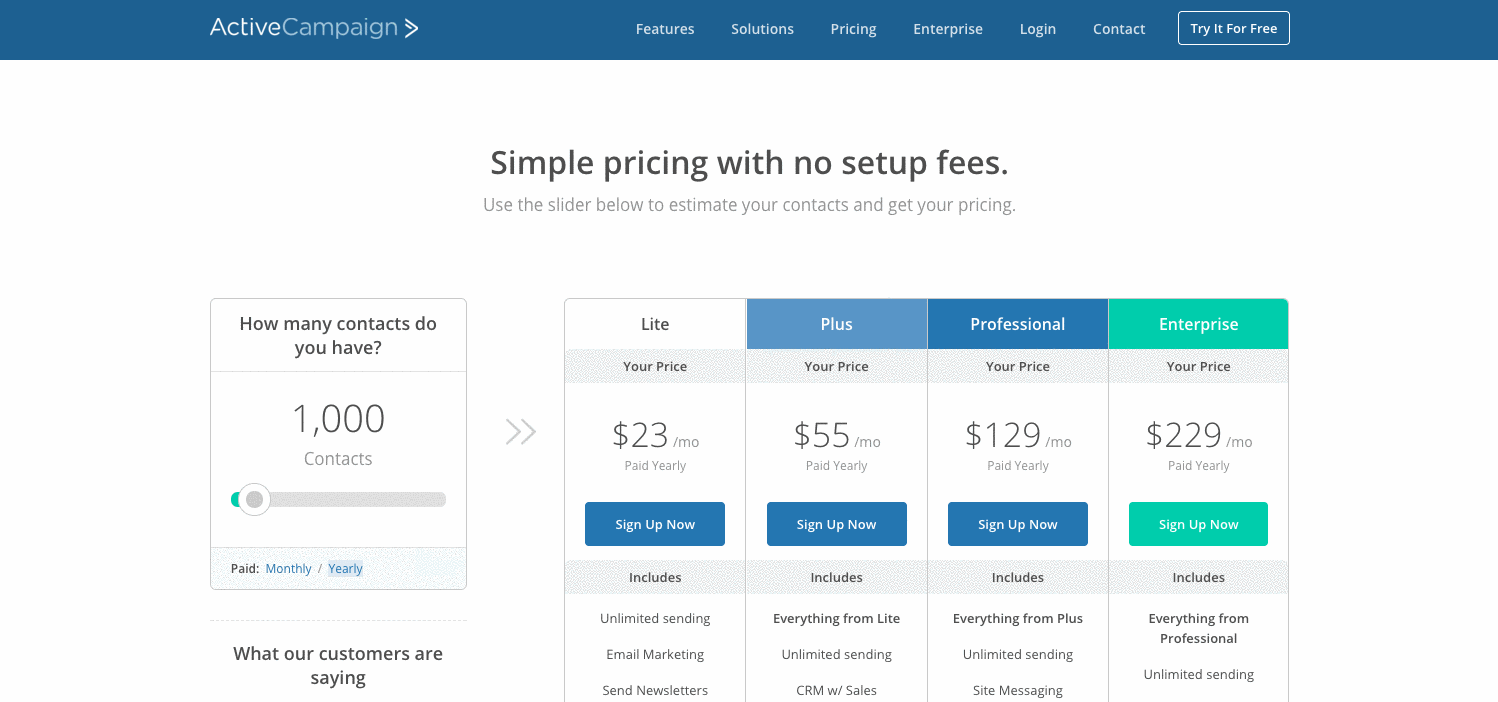The width and height of the screenshot is (1498, 702).
Task: Click the contacts slider handle
Action: [x=254, y=499]
